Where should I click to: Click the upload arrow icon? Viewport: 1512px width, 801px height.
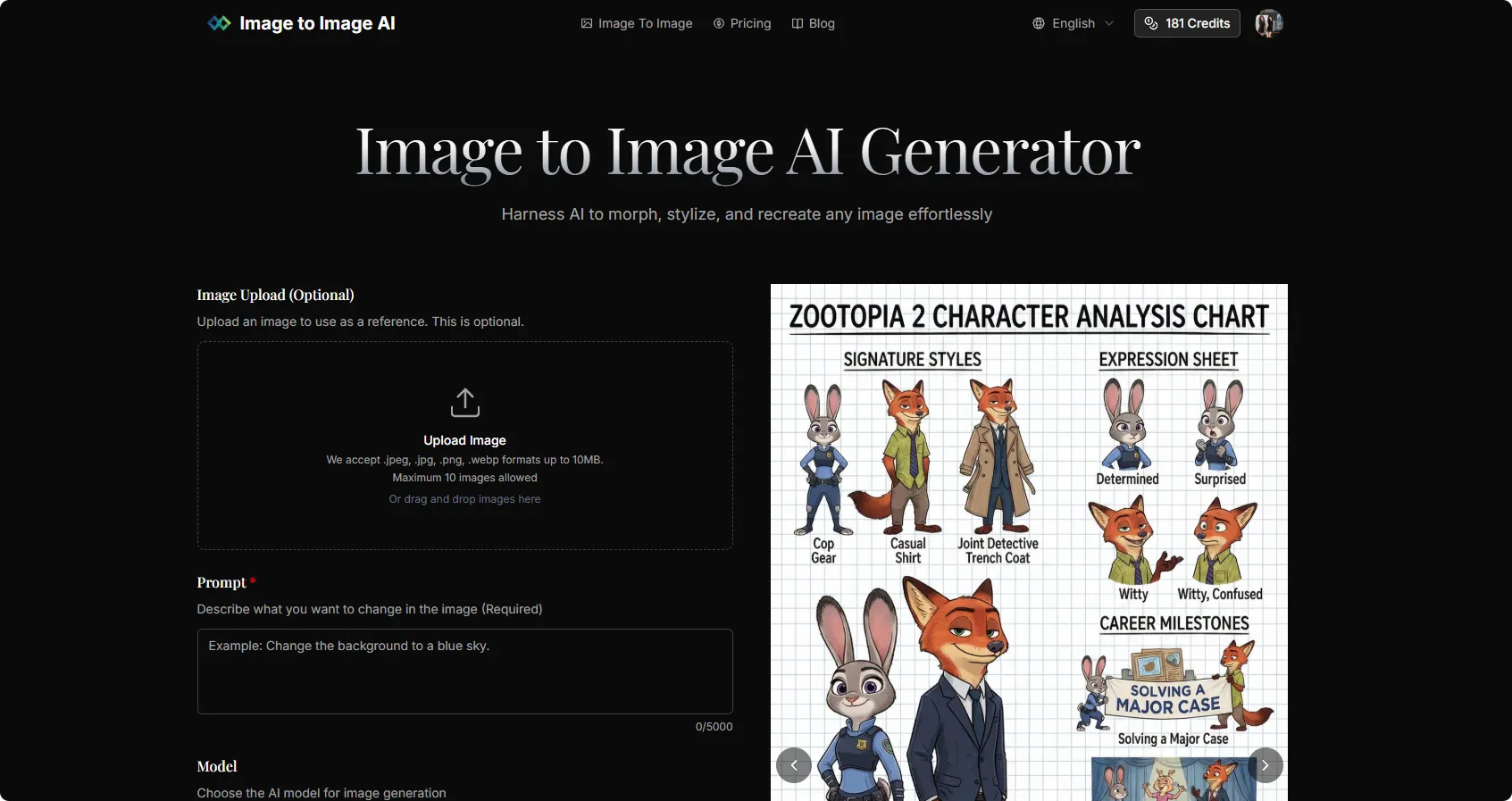(464, 403)
